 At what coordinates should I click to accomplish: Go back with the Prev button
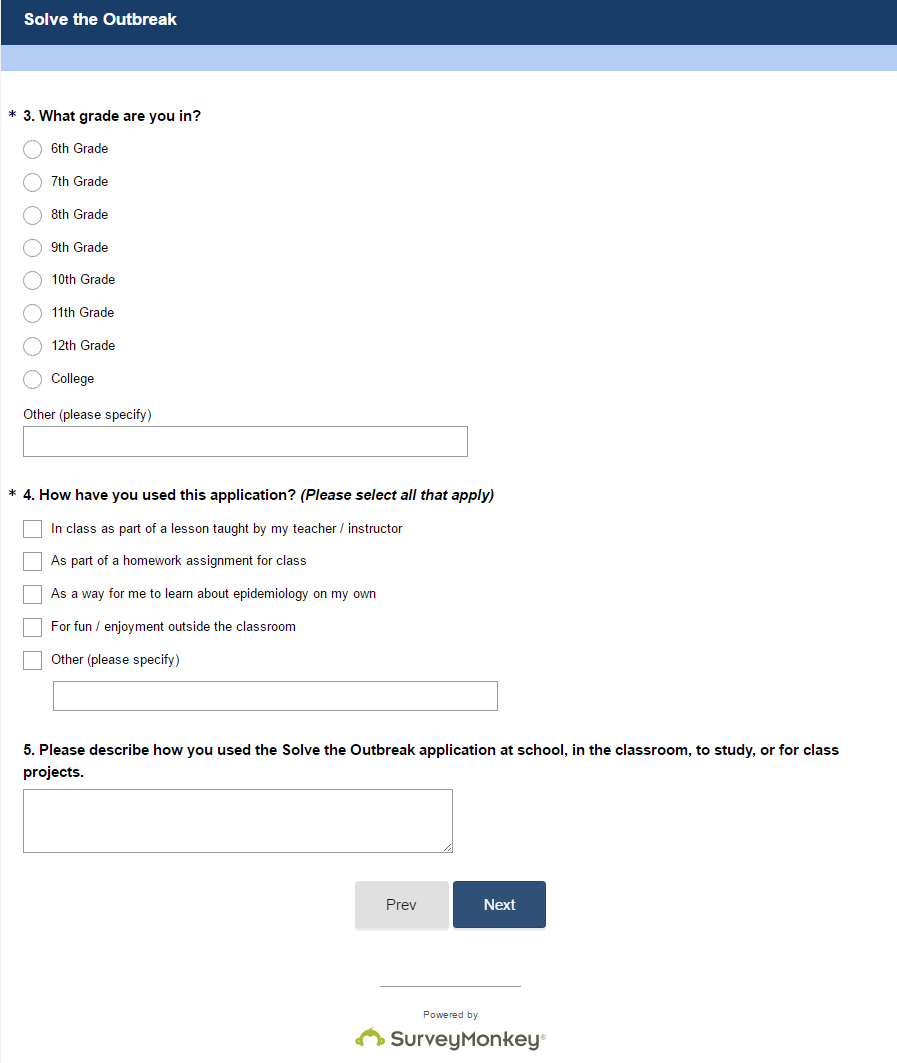[x=401, y=905]
